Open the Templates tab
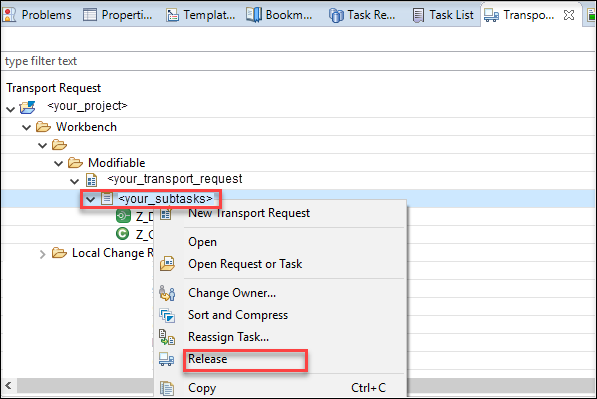This screenshot has width=597, height=399. [201, 15]
